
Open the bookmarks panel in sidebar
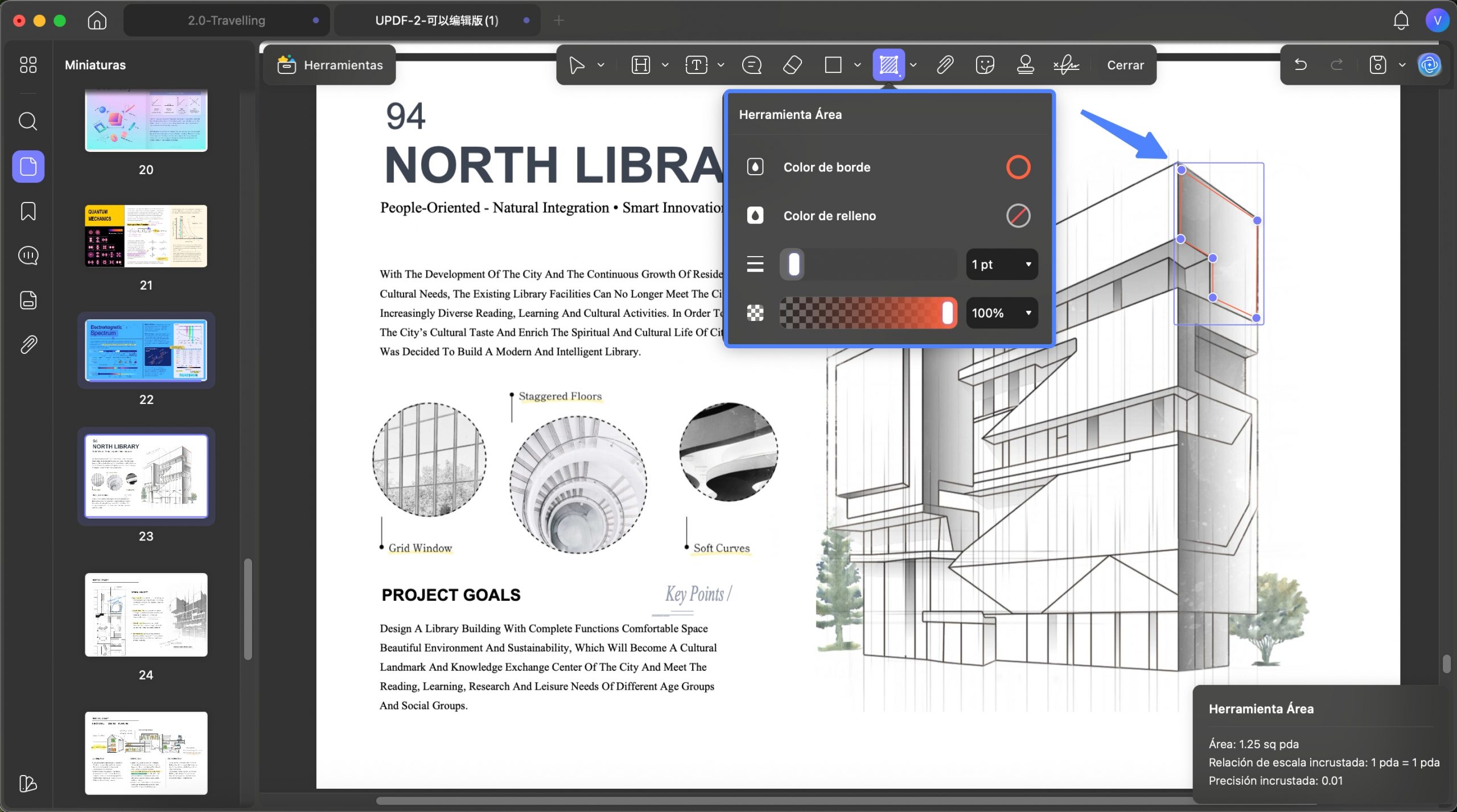28,211
